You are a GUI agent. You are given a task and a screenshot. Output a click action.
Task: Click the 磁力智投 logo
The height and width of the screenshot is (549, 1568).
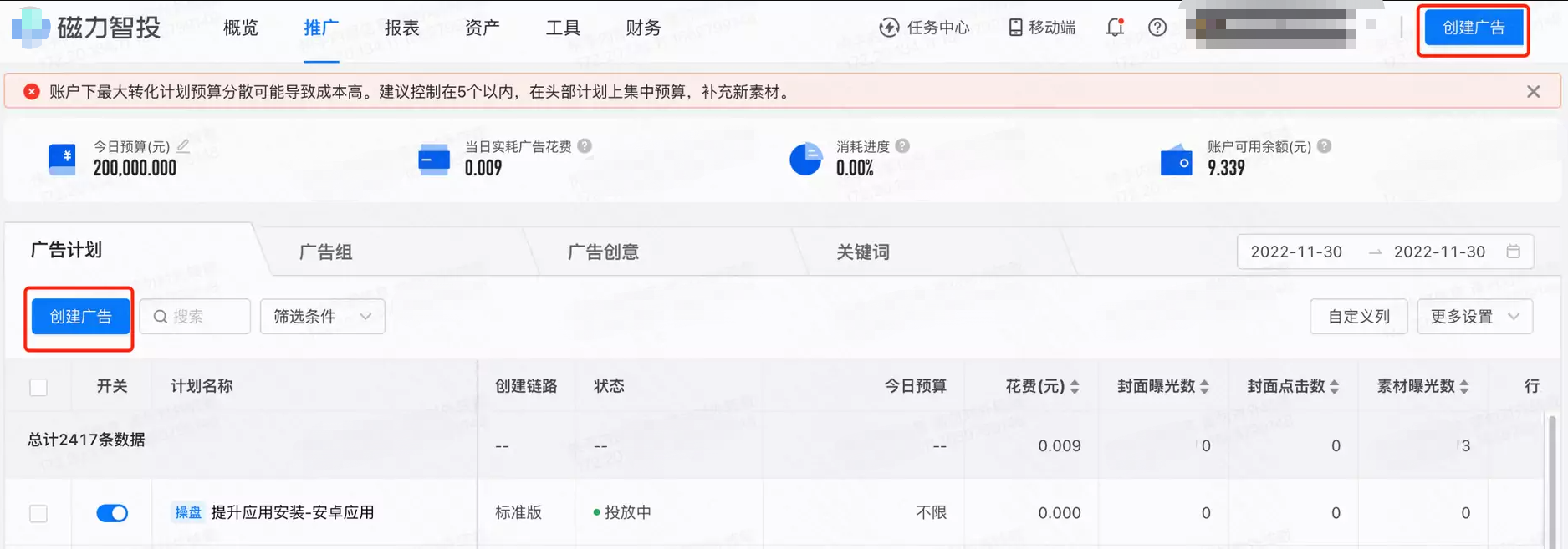(85, 28)
